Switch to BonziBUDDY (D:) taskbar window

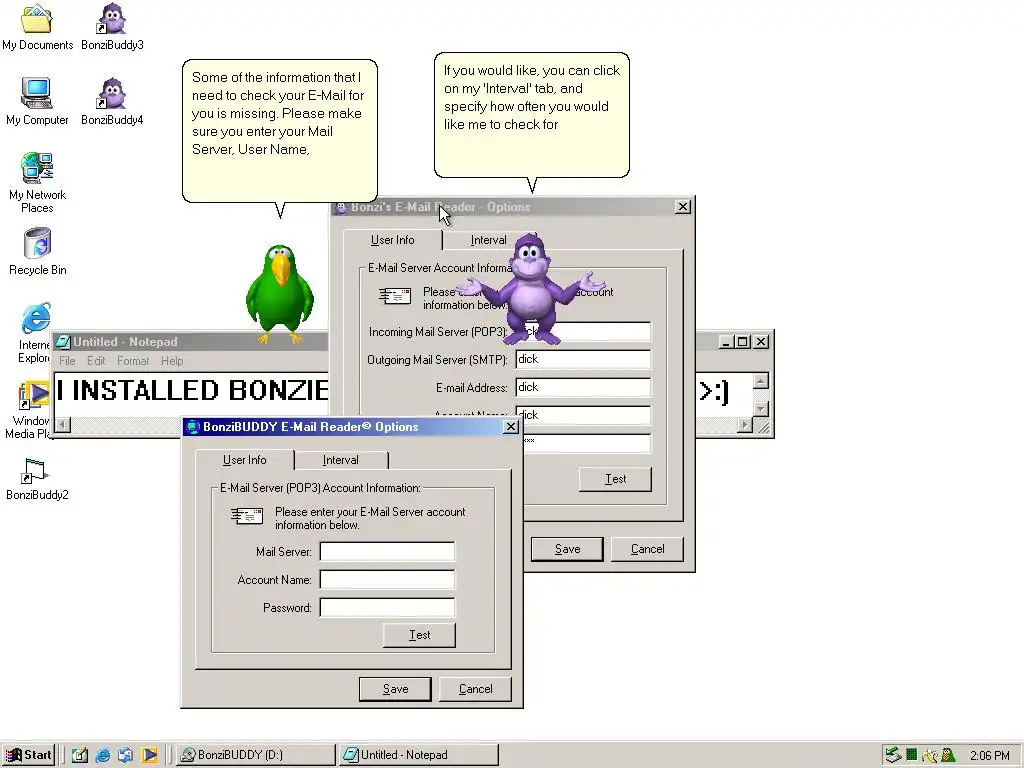(x=255, y=755)
